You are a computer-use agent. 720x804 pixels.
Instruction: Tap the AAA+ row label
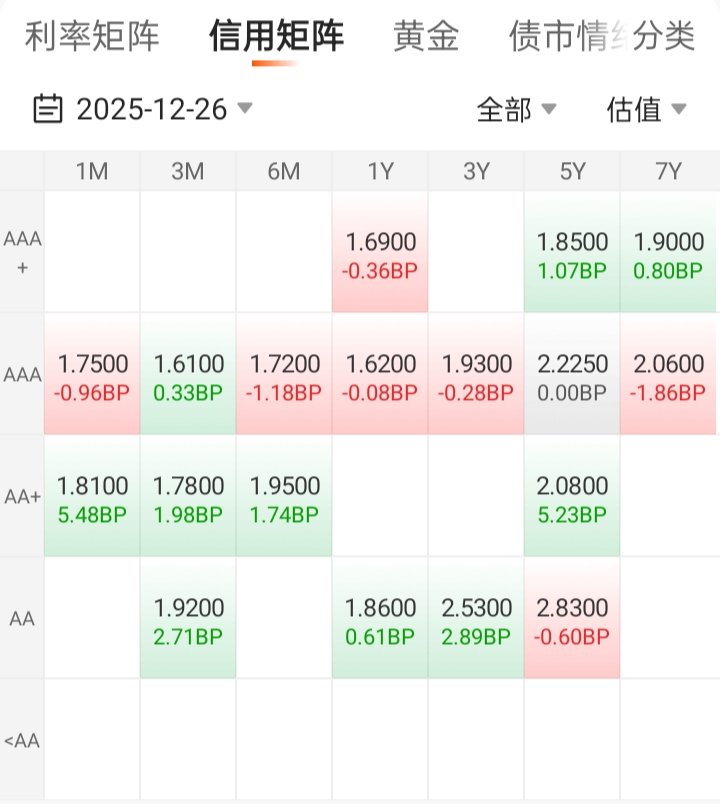coord(22,253)
